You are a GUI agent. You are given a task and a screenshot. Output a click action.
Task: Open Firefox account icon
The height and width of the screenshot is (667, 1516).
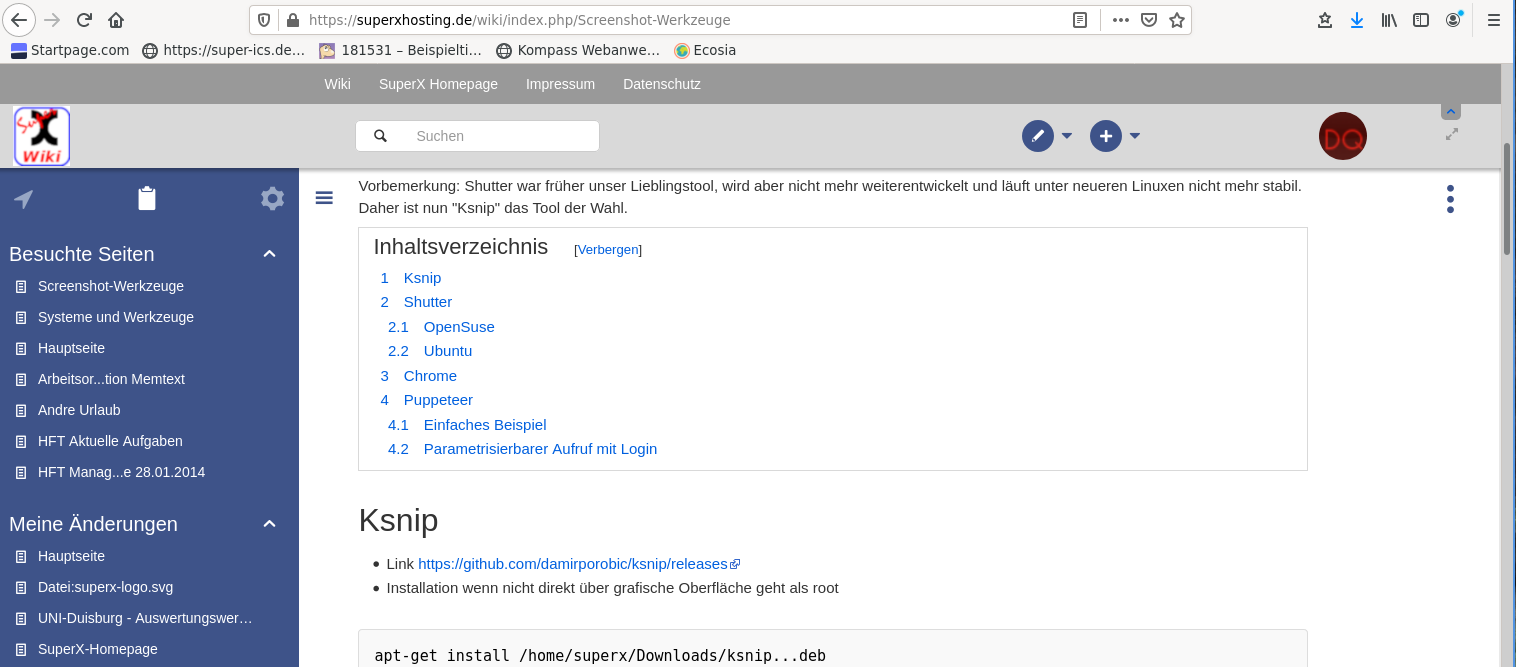coord(1453,20)
